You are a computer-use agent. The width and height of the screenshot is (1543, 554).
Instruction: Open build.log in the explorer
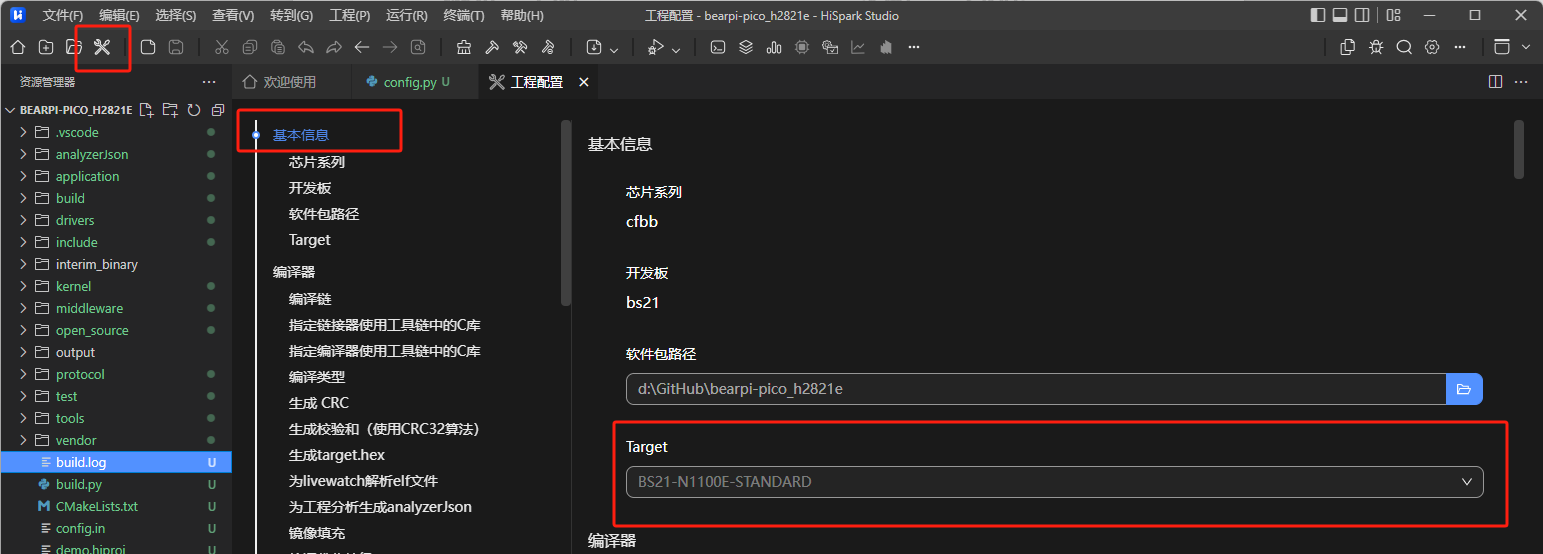pos(116,462)
